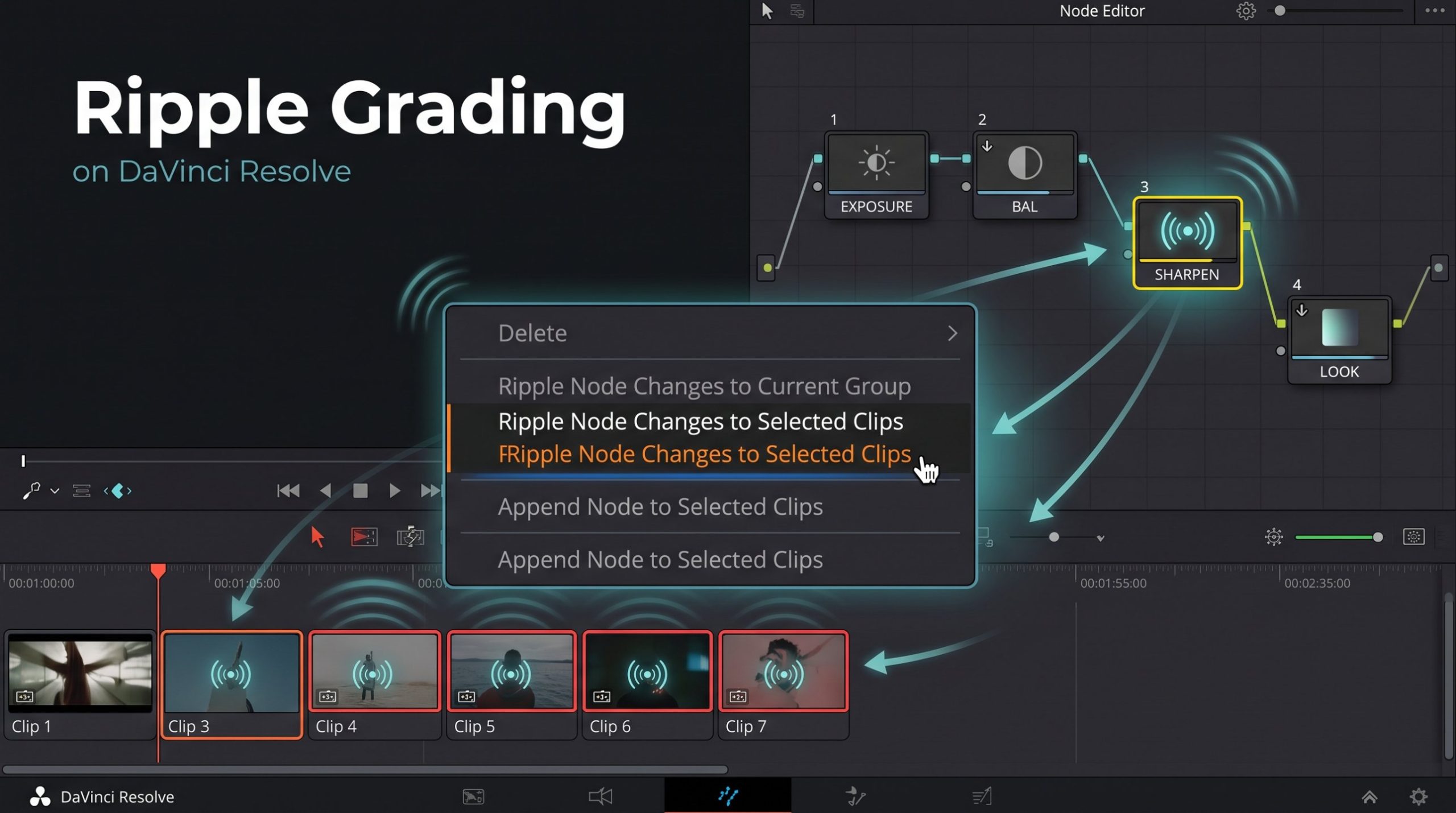
Task: Open the Fairlight audio page tab
Action: (x=855, y=796)
